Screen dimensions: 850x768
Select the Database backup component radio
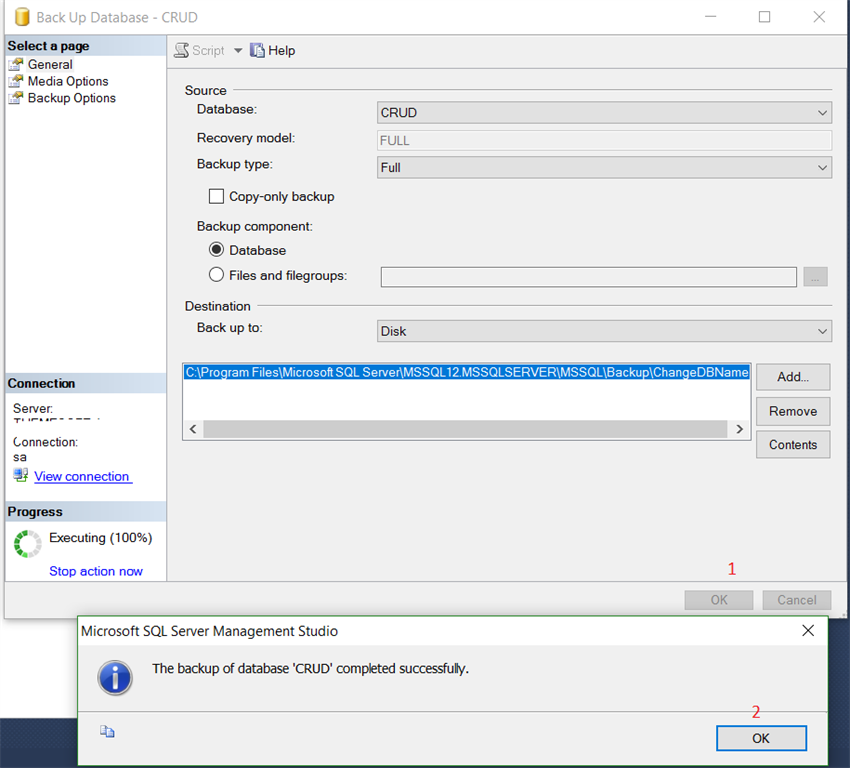216,249
